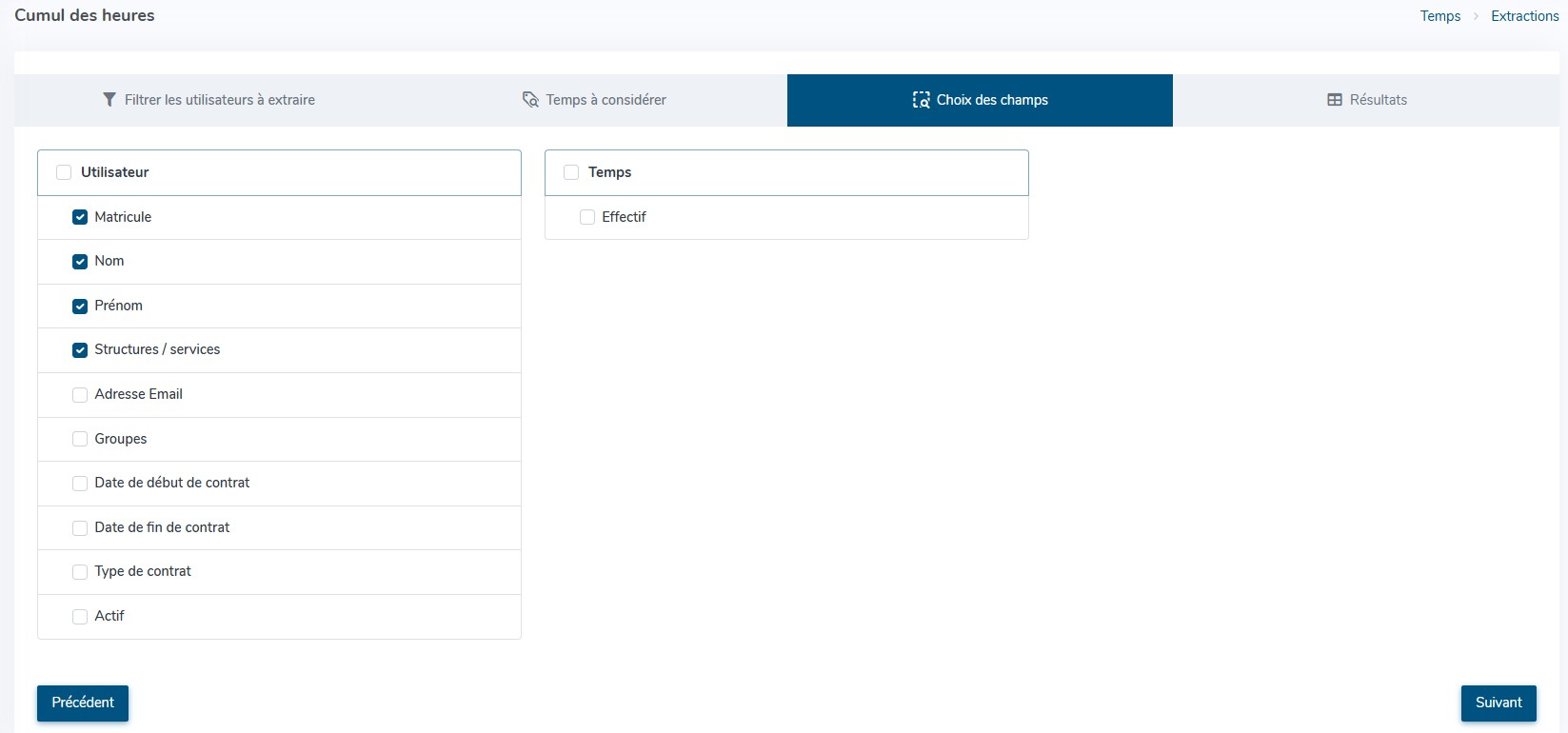Uncheck the Matricule checkbox
1568x733 pixels.
[x=80, y=217]
